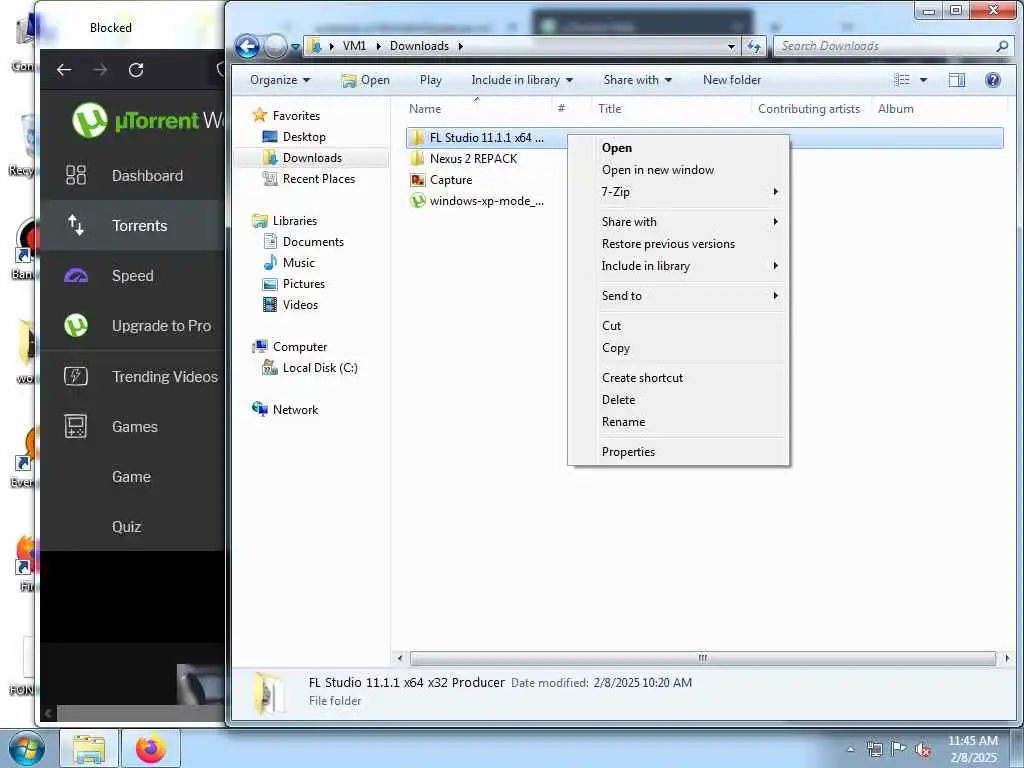
Task: Click Play in the Explorer toolbar
Action: (x=430, y=80)
